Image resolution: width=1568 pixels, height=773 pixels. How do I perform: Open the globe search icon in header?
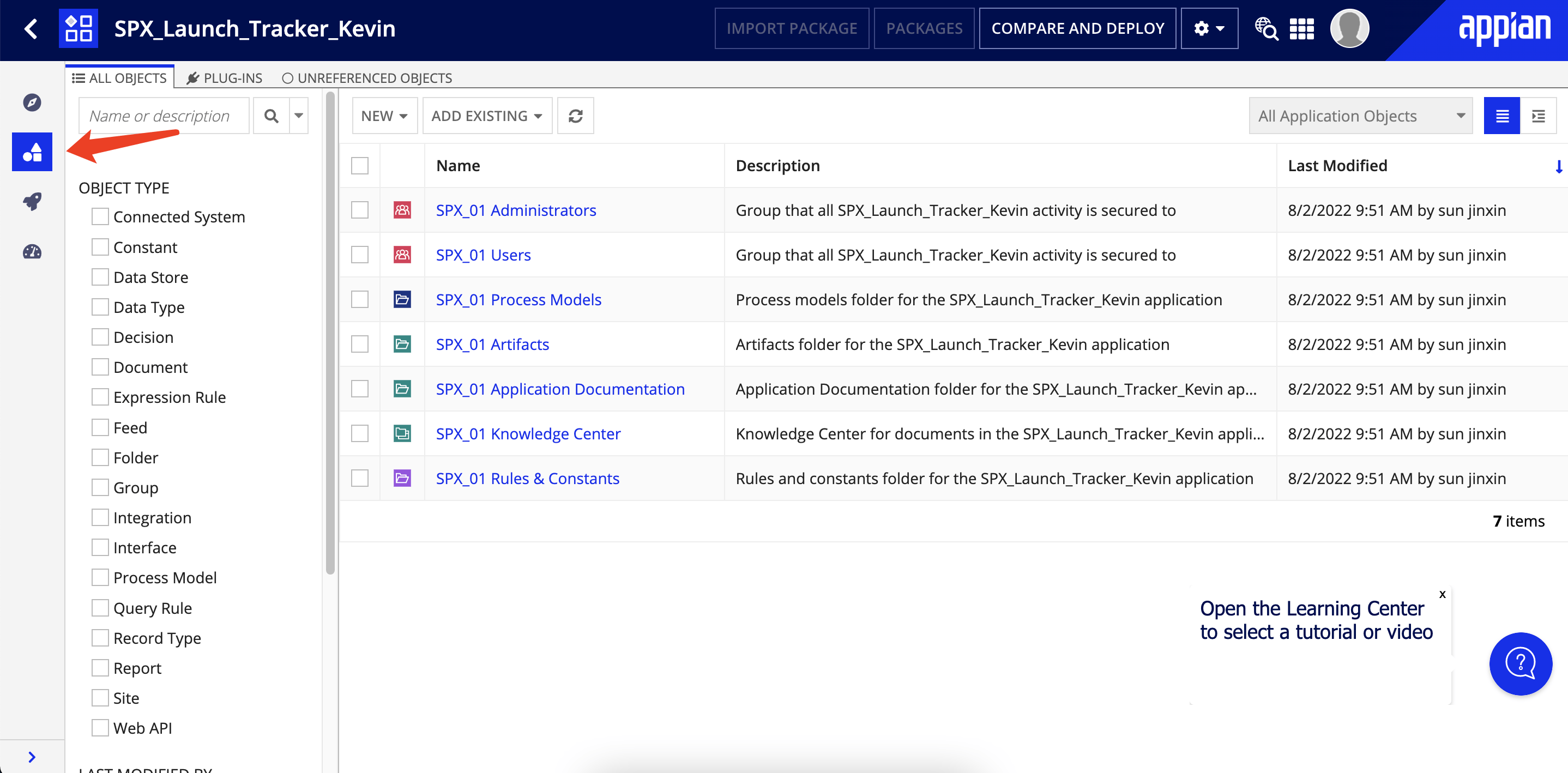click(1266, 28)
